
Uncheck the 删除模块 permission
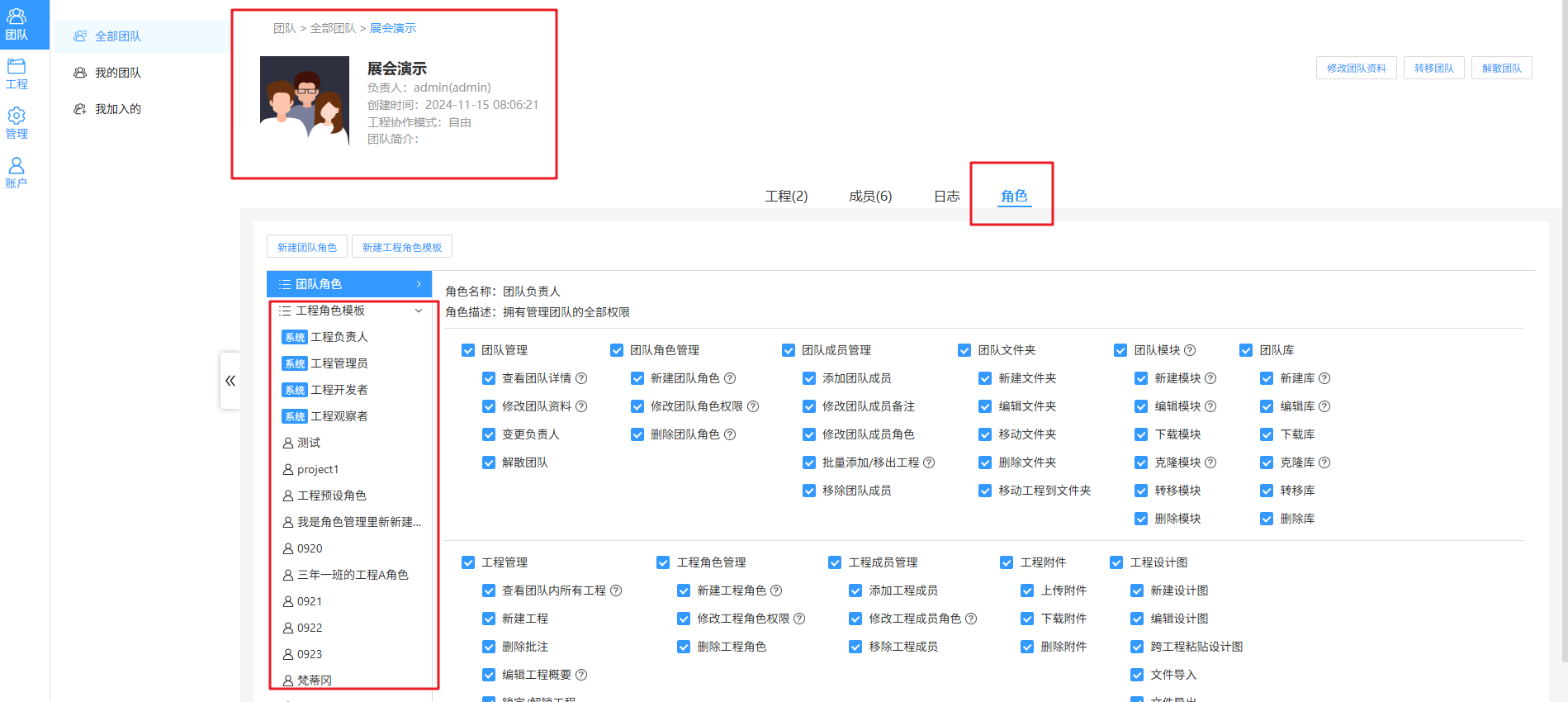click(x=1141, y=519)
